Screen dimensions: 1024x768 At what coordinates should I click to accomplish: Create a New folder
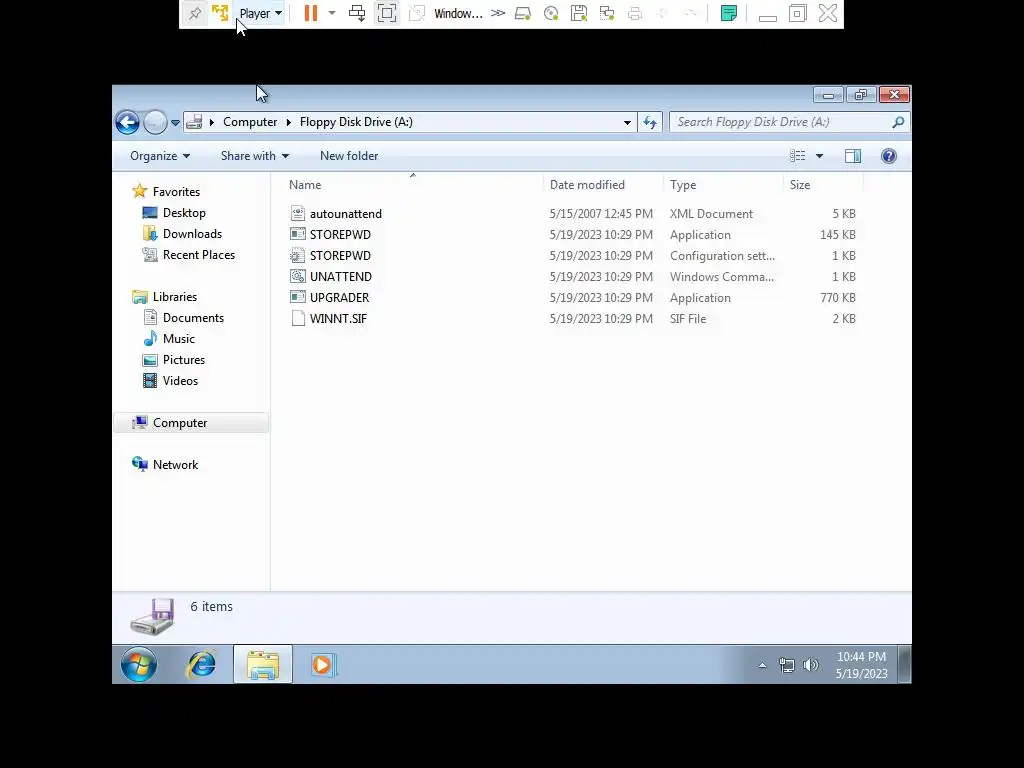[x=349, y=156]
